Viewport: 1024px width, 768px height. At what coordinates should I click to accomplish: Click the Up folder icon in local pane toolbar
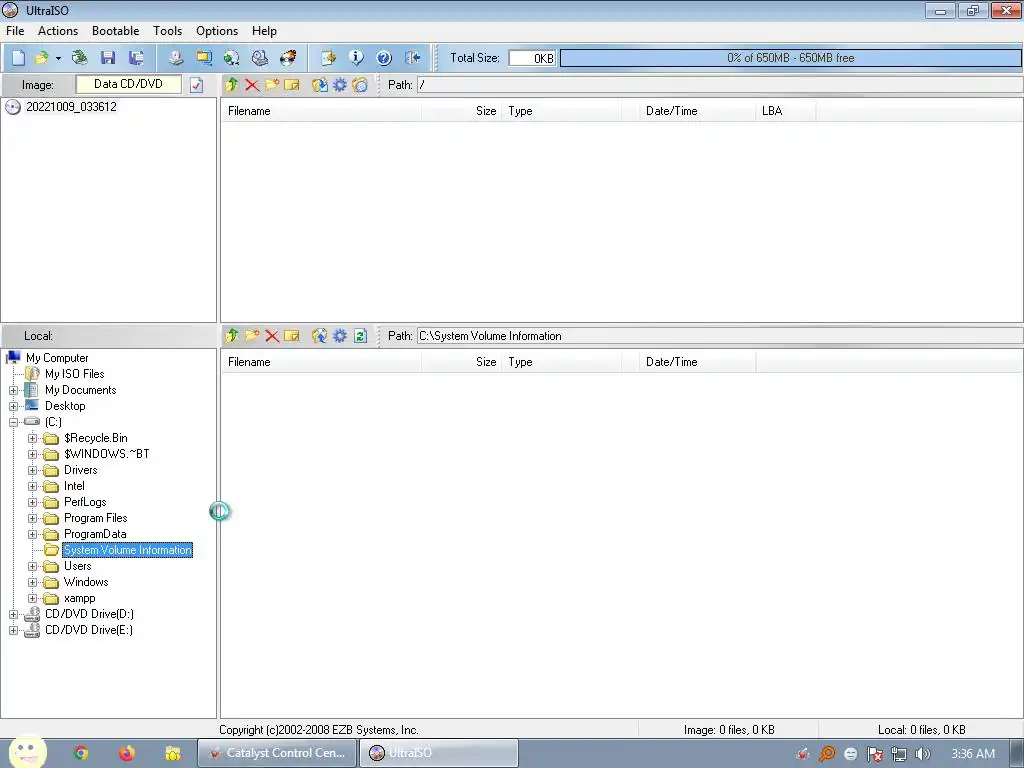point(232,336)
